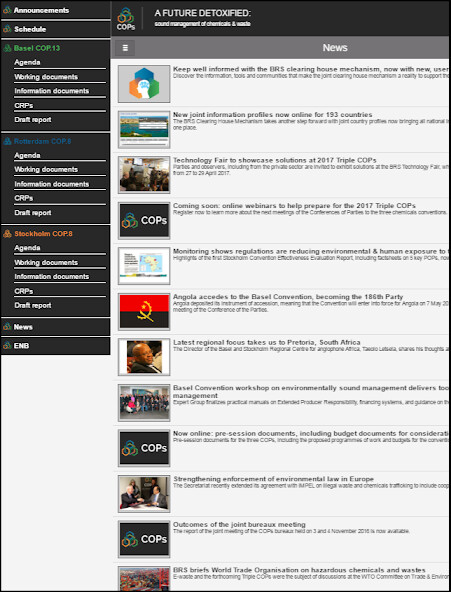Click the Angola flag thumbnail
This screenshot has width=451, height=592.
[144, 311]
